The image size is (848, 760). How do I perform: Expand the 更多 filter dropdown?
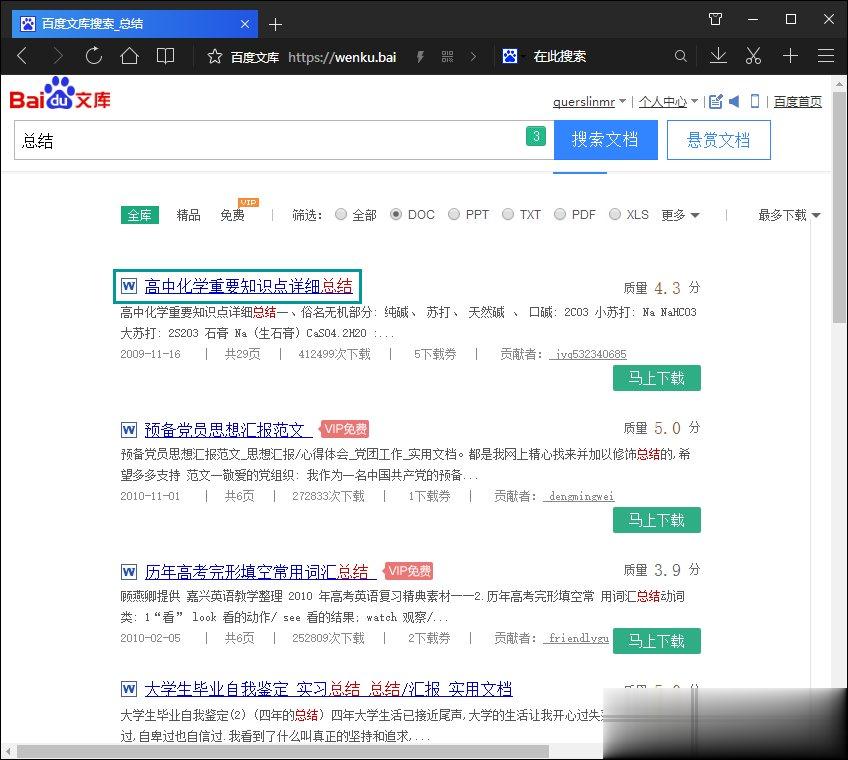click(x=680, y=215)
